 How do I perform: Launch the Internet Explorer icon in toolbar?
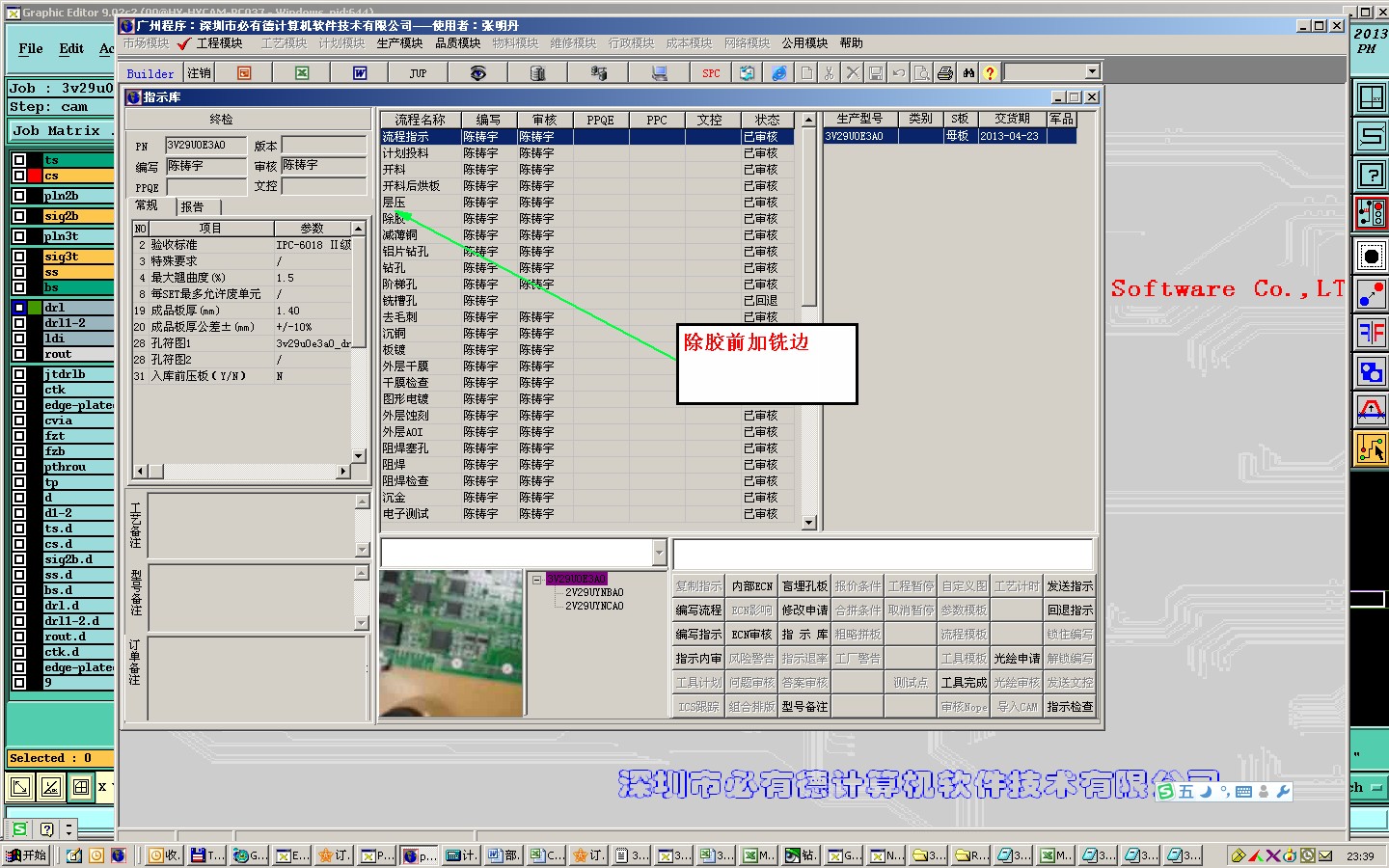[x=779, y=73]
